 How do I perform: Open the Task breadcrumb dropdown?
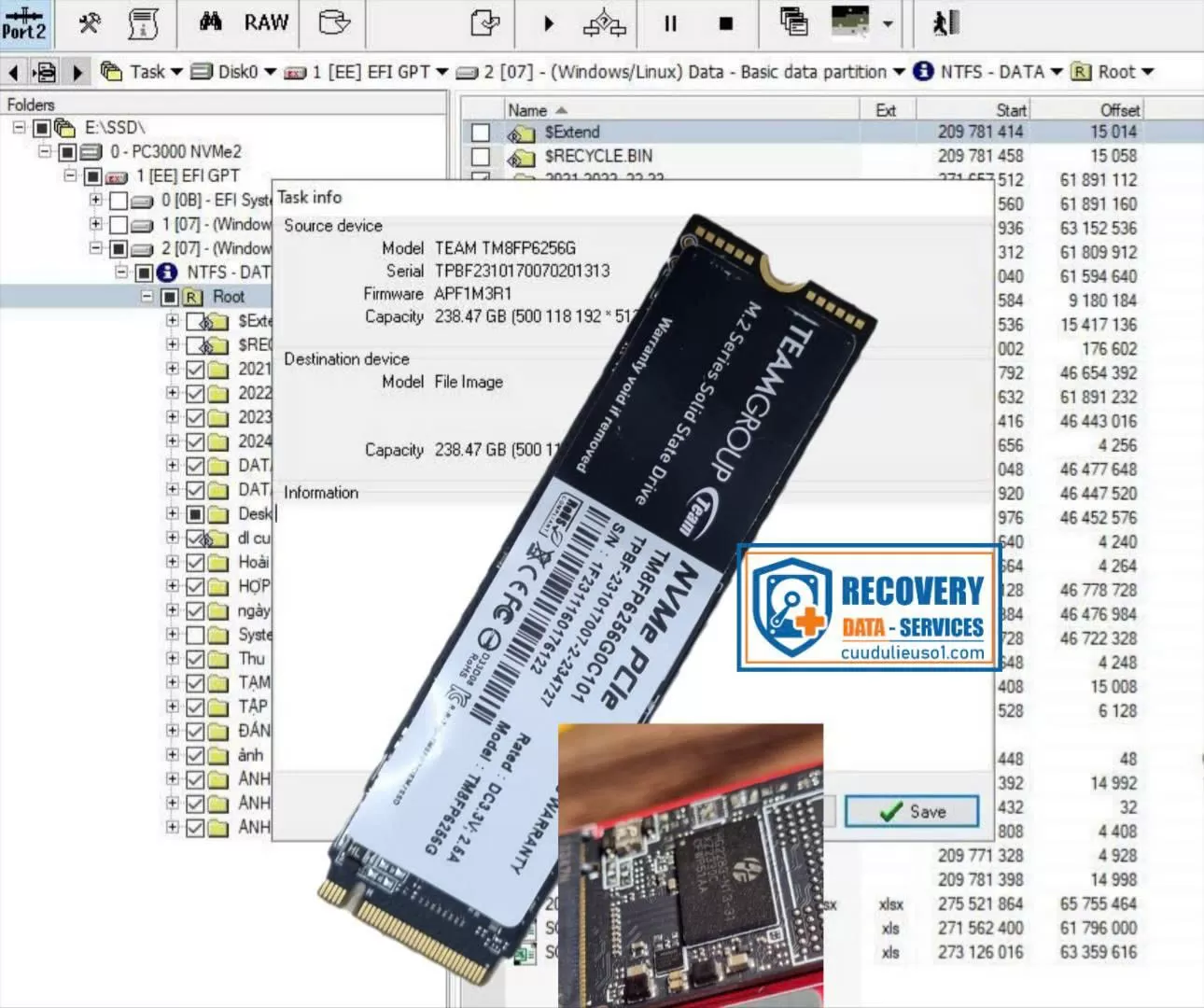[x=176, y=72]
